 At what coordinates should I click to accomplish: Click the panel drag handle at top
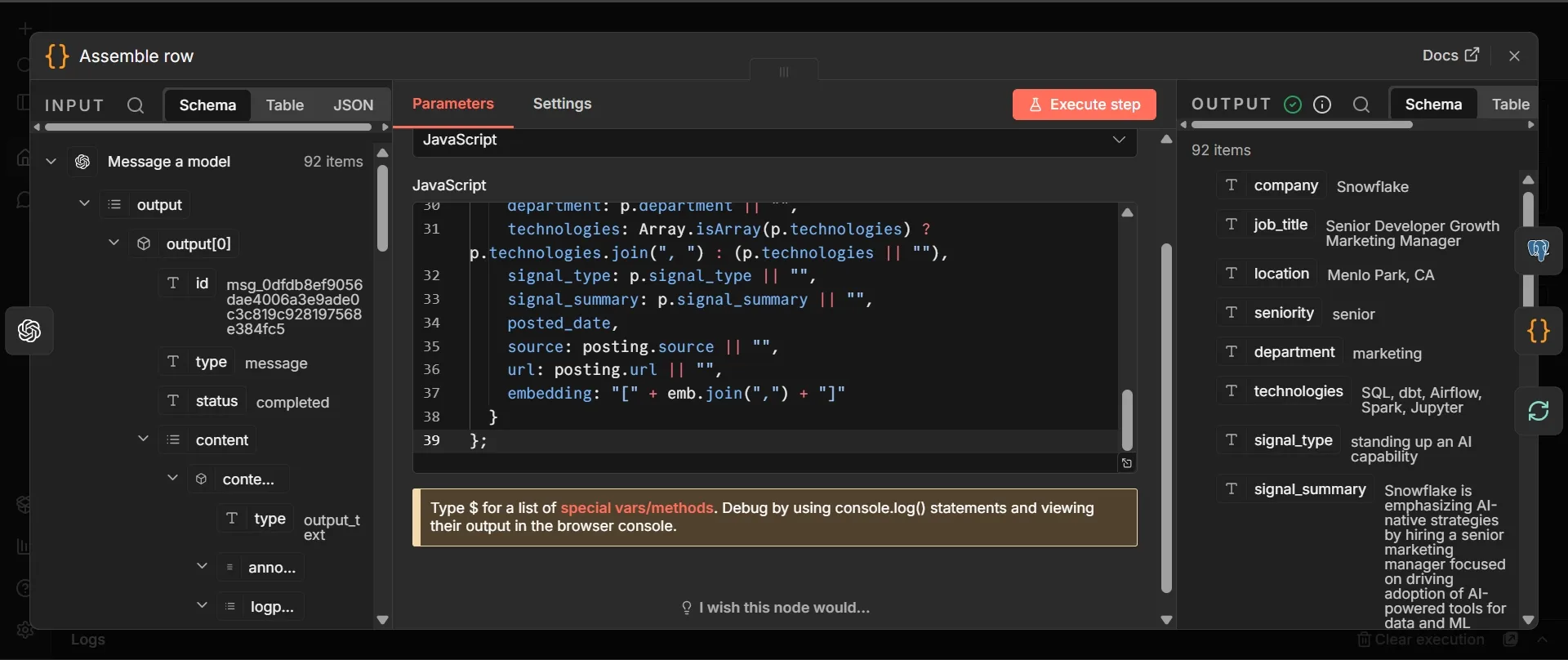click(784, 71)
